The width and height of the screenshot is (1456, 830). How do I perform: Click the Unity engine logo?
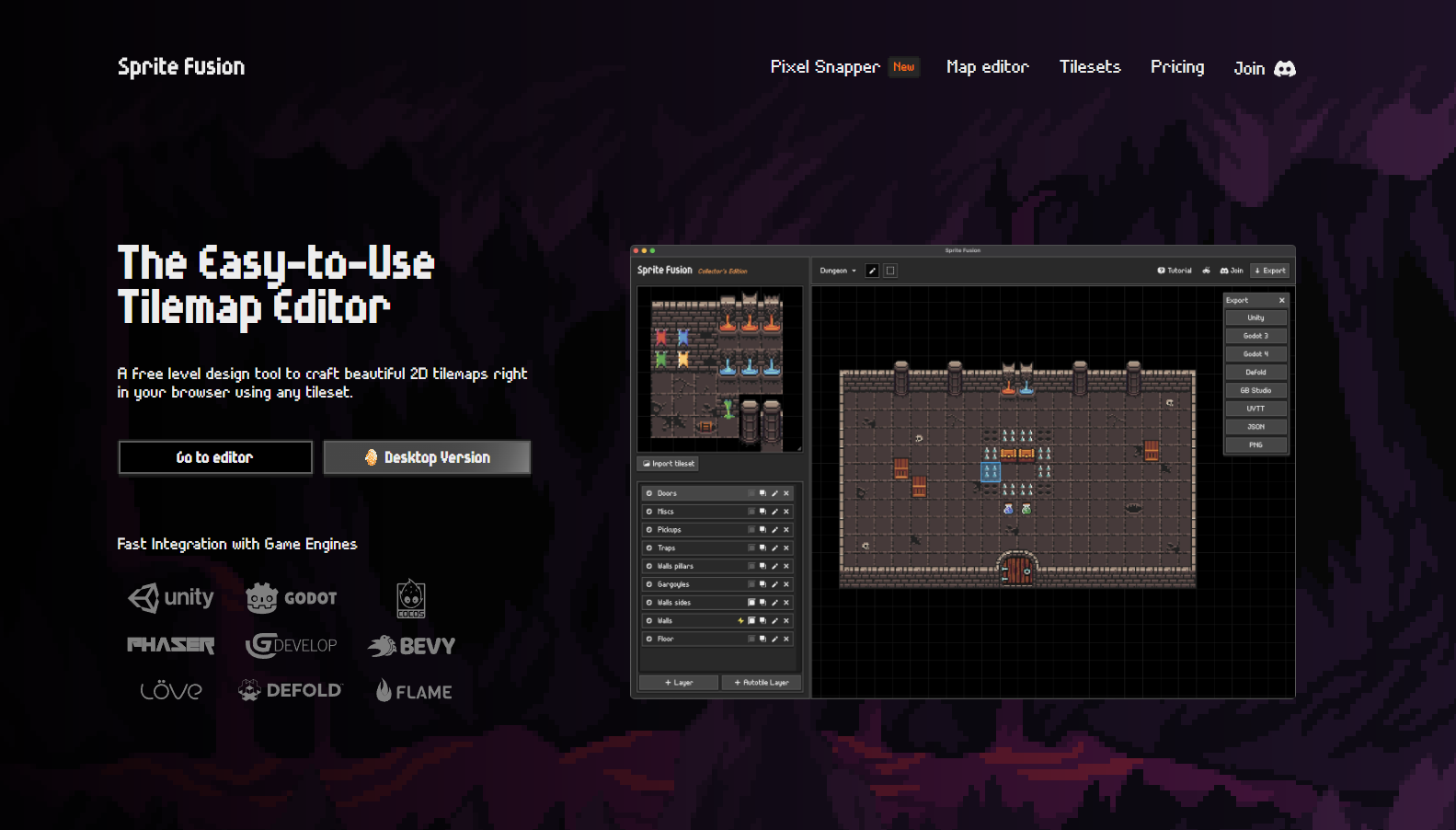point(171,598)
